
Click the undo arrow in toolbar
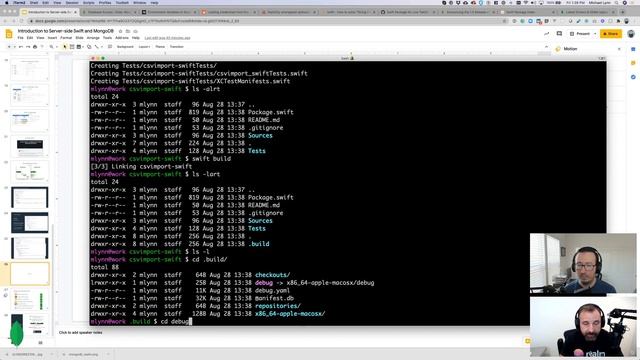click(x=21, y=47)
